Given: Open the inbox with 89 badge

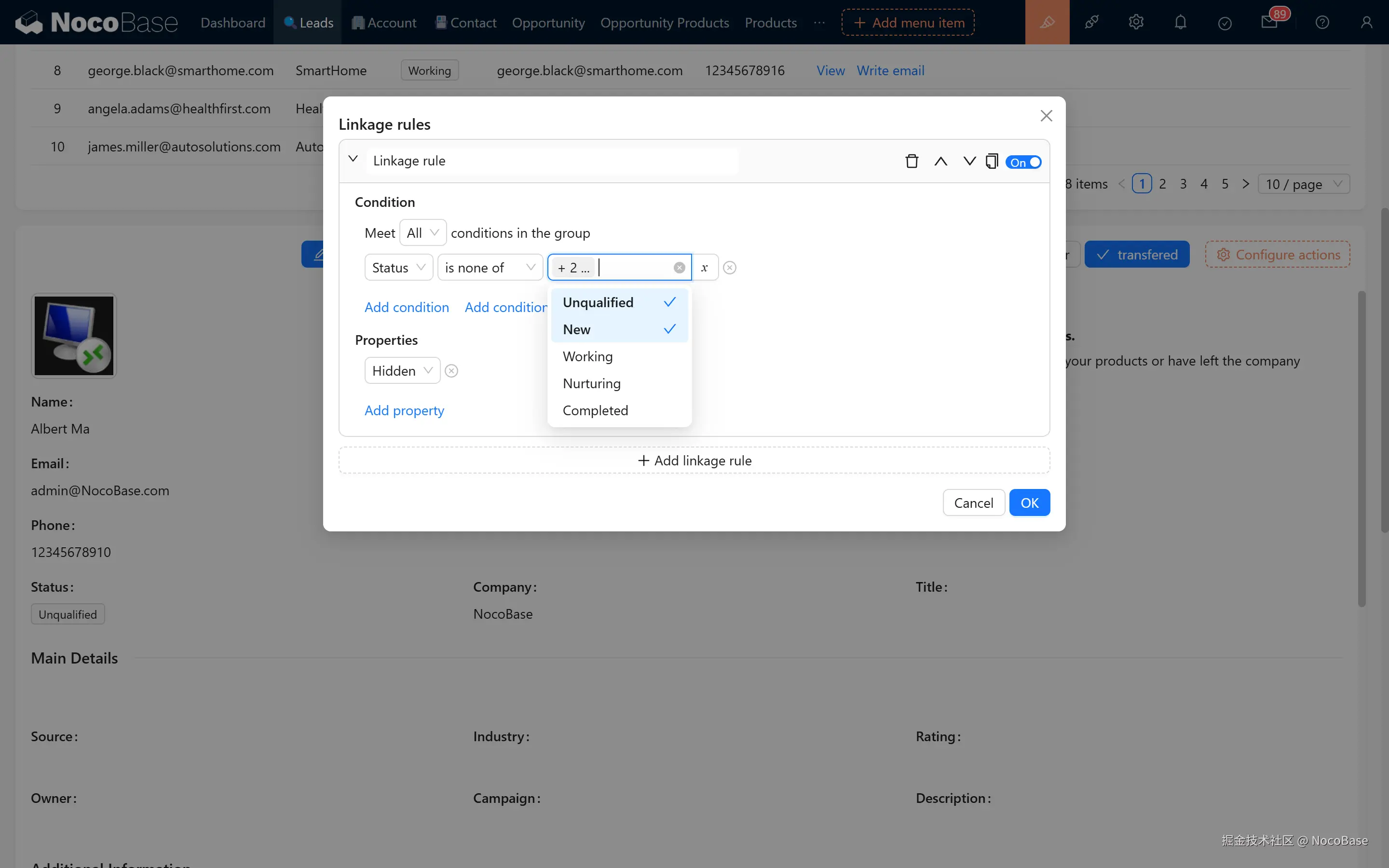Looking at the screenshot, I should coord(1269,22).
